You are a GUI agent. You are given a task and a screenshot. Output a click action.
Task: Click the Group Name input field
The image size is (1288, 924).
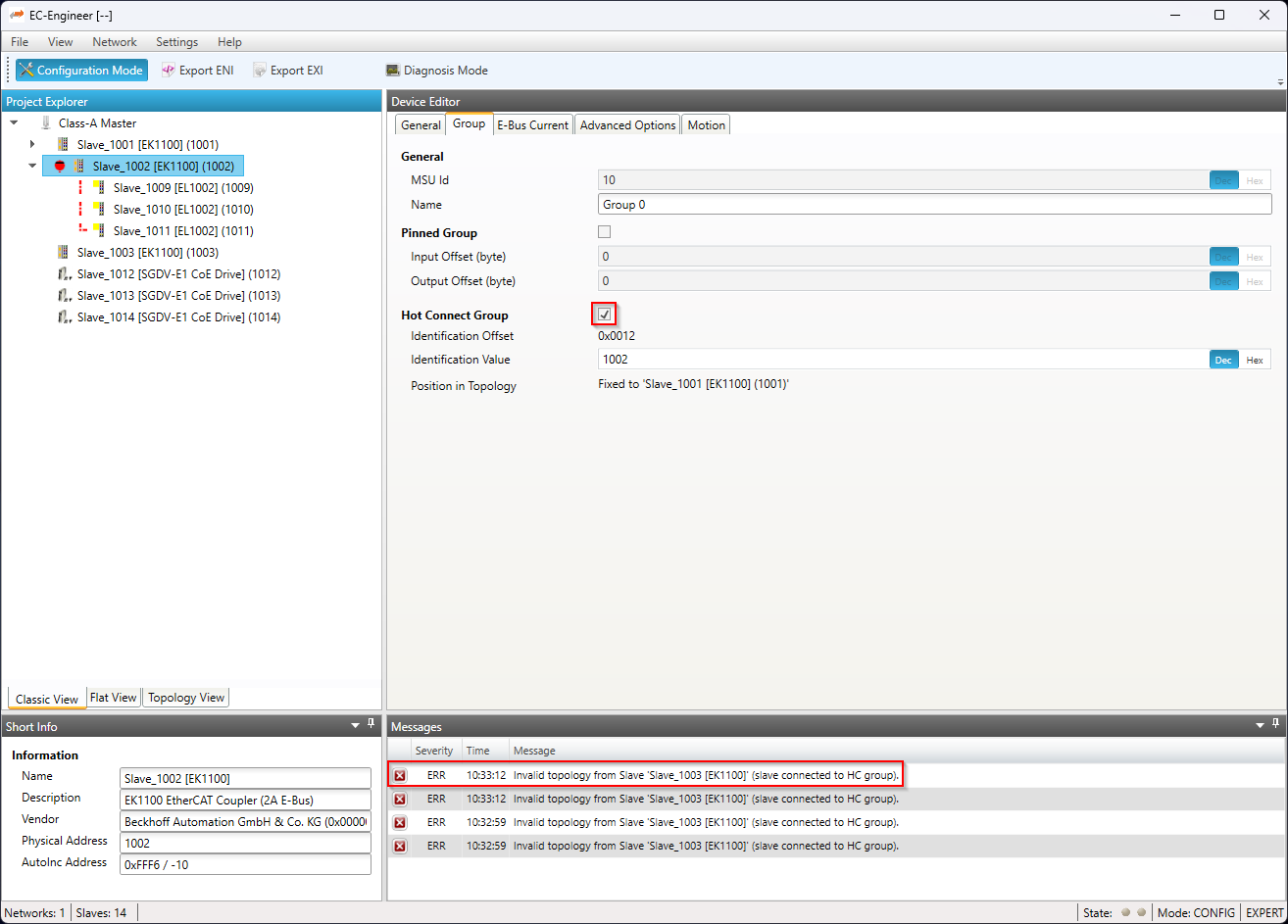[x=933, y=205]
